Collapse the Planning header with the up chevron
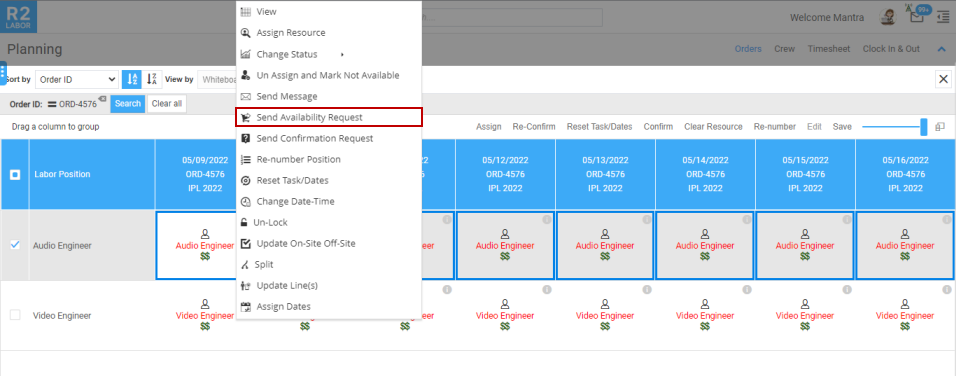The height and width of the screenshot is (376, 956). click(x=941, y=49)
